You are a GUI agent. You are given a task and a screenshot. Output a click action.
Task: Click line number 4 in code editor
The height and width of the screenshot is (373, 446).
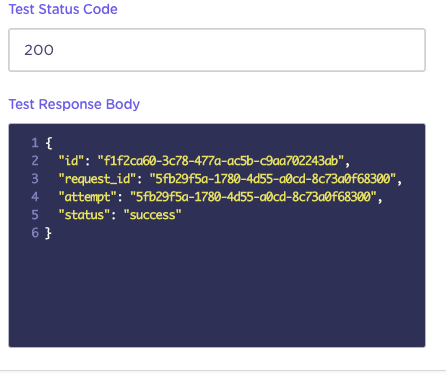click(x=35, y=197)
